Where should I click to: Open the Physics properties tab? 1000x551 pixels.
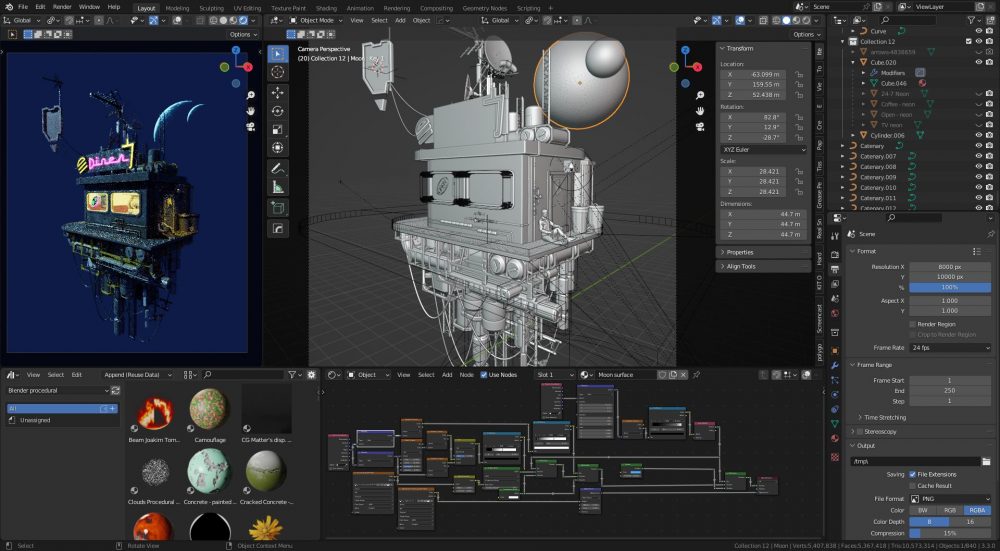835,395
